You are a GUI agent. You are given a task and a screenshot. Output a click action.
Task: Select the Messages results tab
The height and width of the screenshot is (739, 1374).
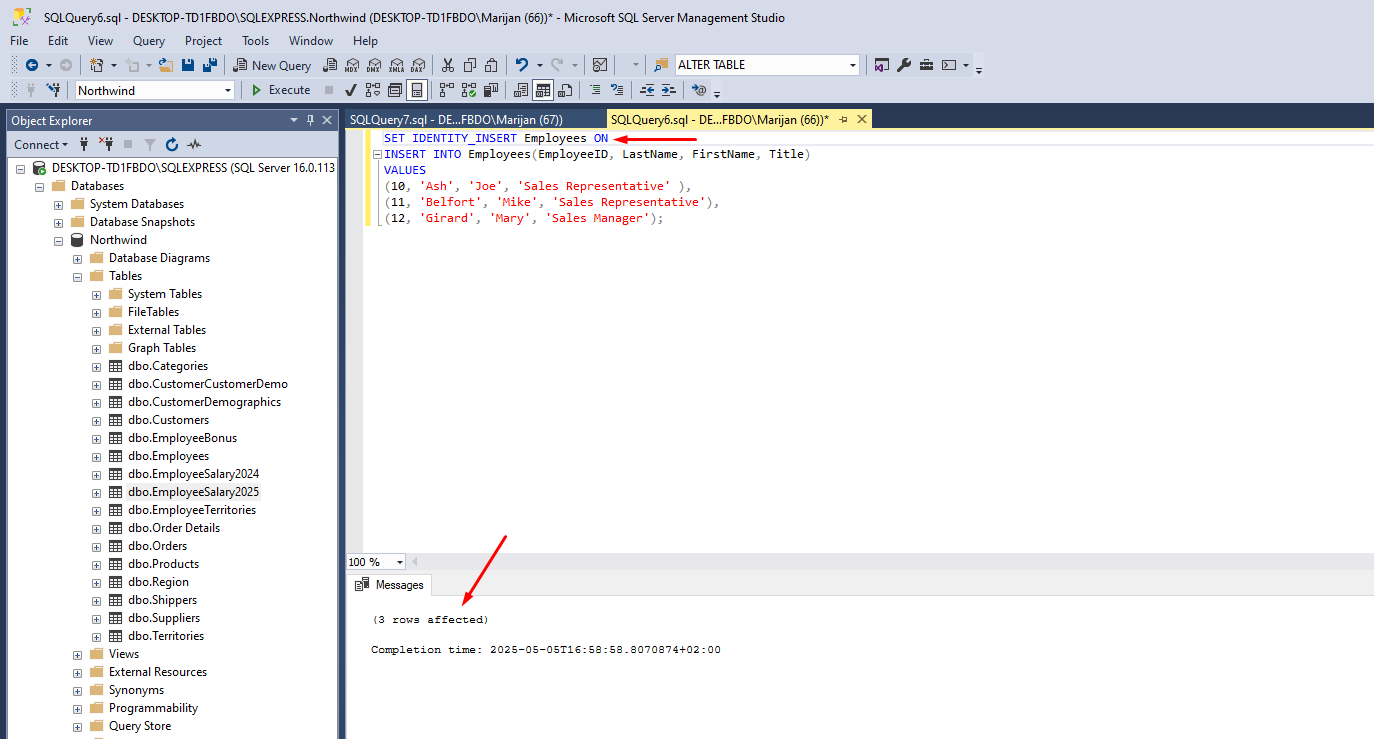click(x=390, y=585)
